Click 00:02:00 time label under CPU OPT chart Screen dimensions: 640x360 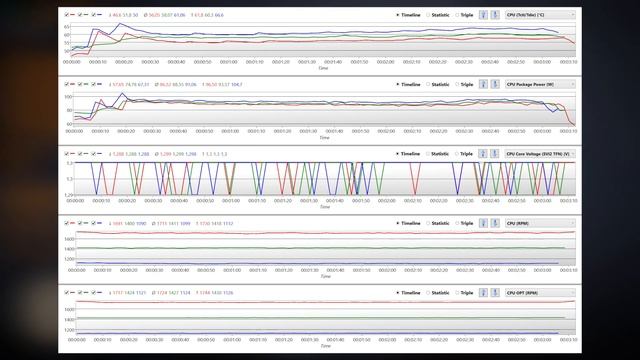pos(387,340)
